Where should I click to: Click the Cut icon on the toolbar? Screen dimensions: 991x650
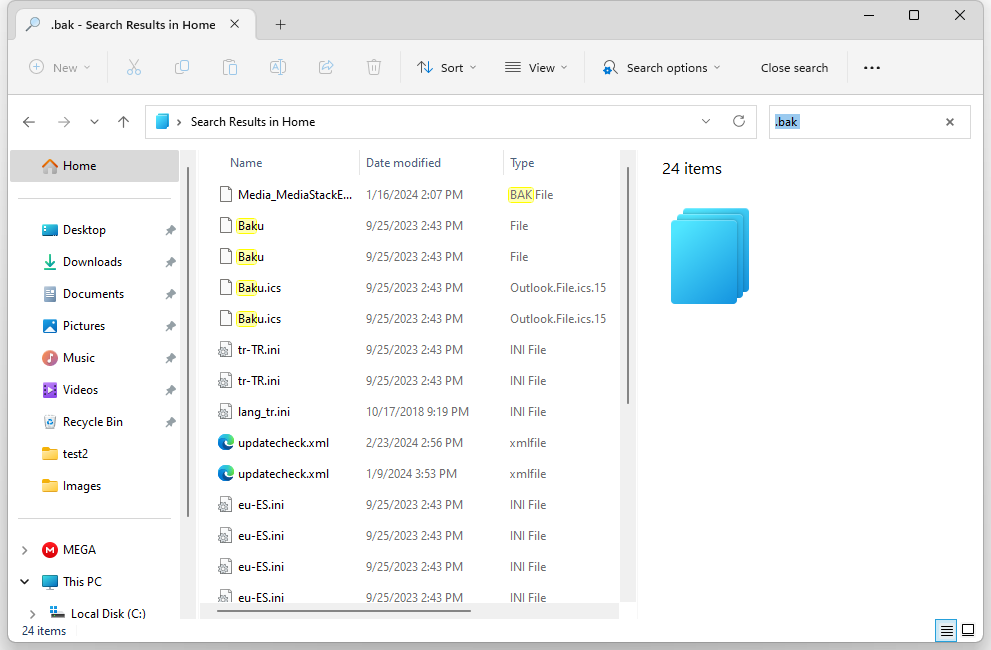[x=134, y=67]
